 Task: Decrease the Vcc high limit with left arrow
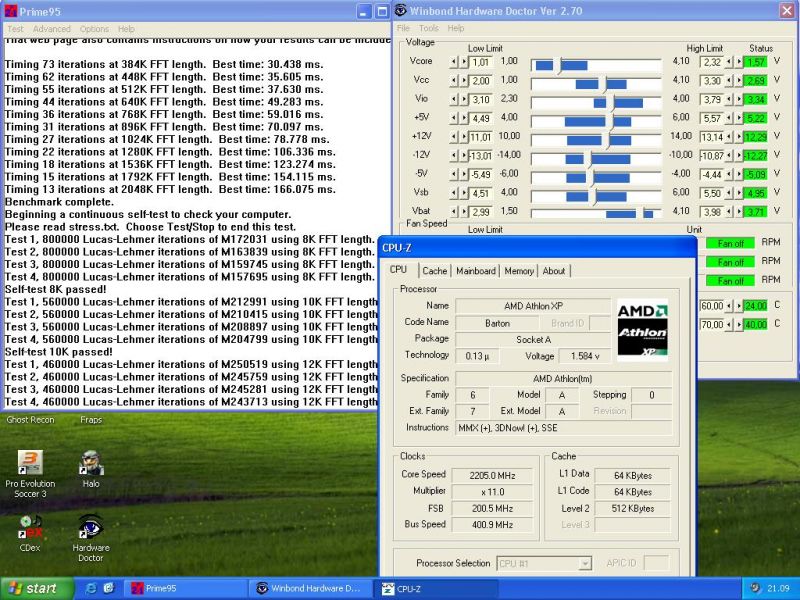pos(729,81)
